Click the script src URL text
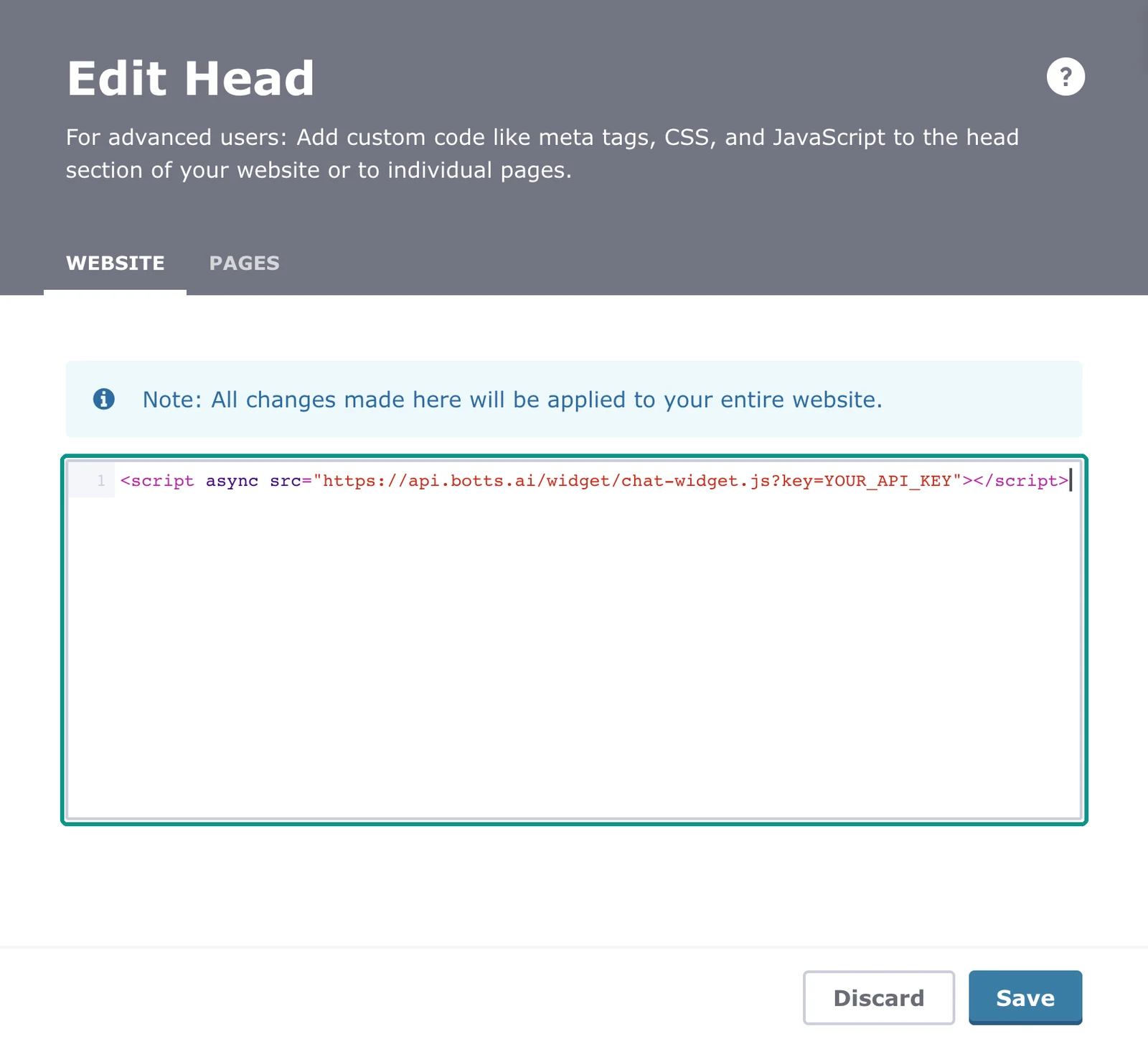This screenshot has width=1148, height=1047. pyautogui.click(x=637, y=481)
